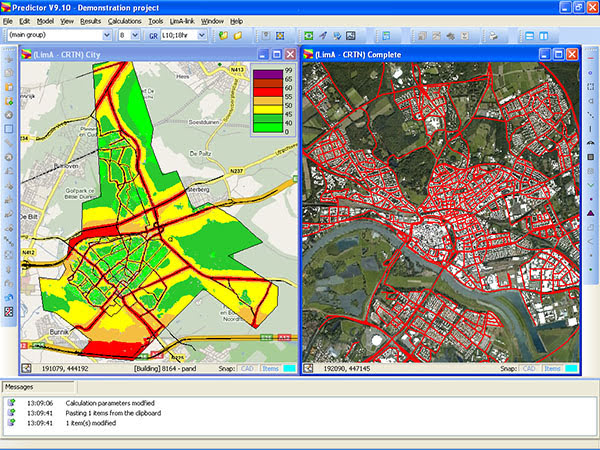
Task: Click the zoom-fit icon in City status bar
Action: tap(25, 368)
